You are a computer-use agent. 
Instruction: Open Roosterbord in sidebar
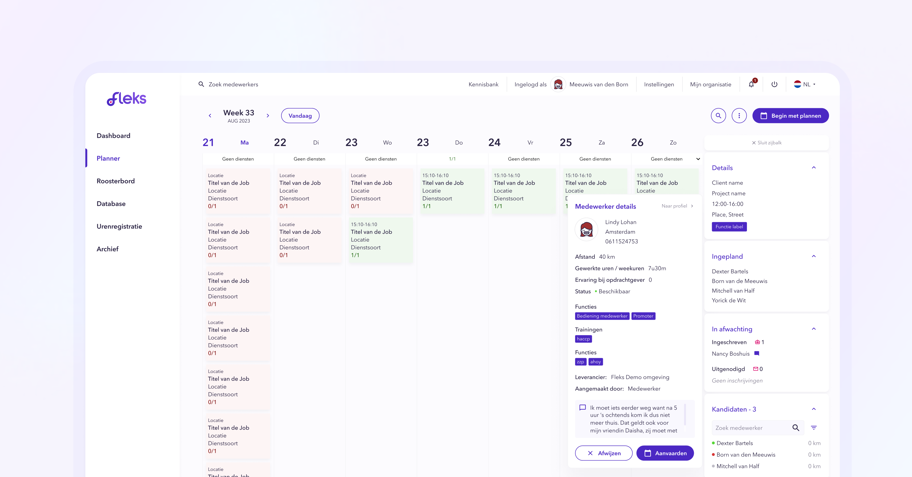(x=116, y=181)
